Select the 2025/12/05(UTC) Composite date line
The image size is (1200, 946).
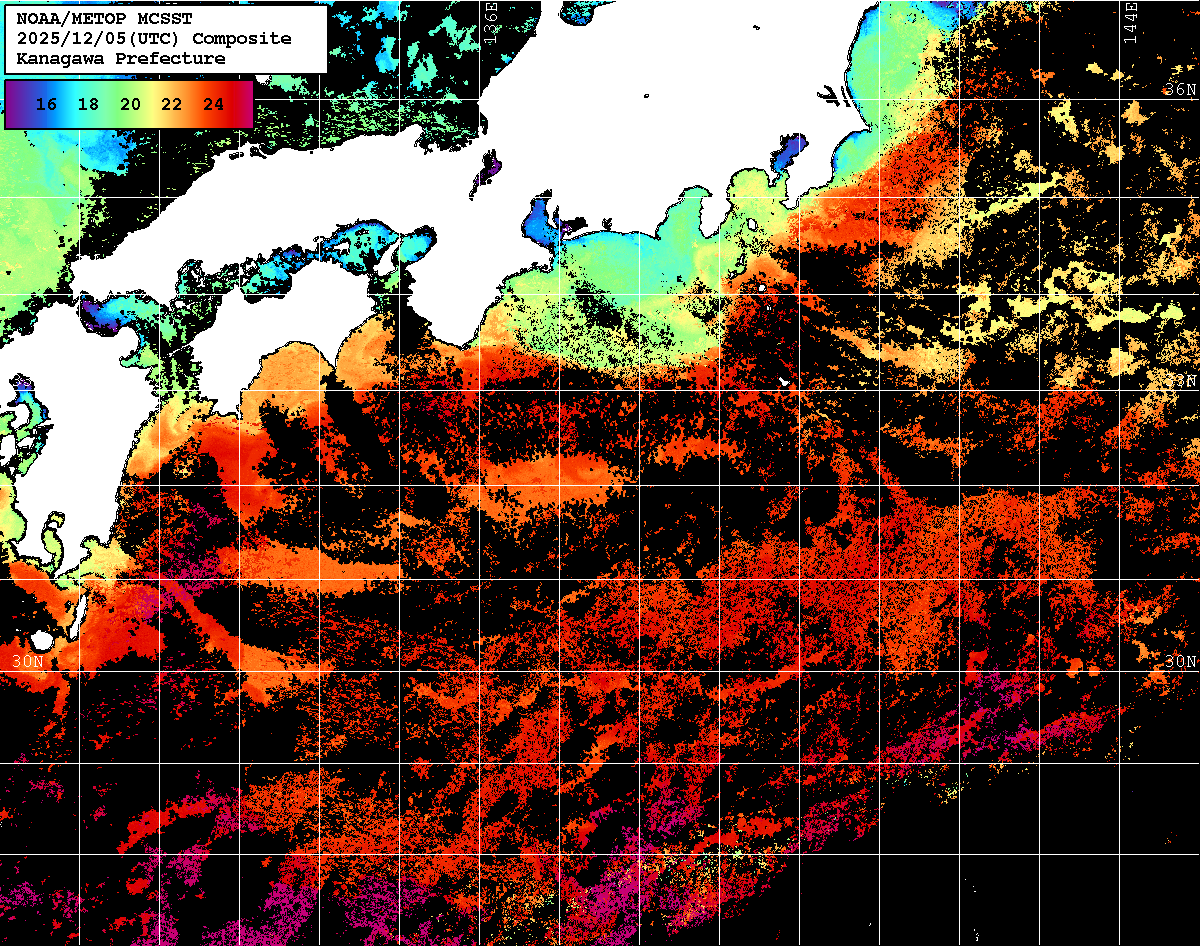click(x=154, y=39)
